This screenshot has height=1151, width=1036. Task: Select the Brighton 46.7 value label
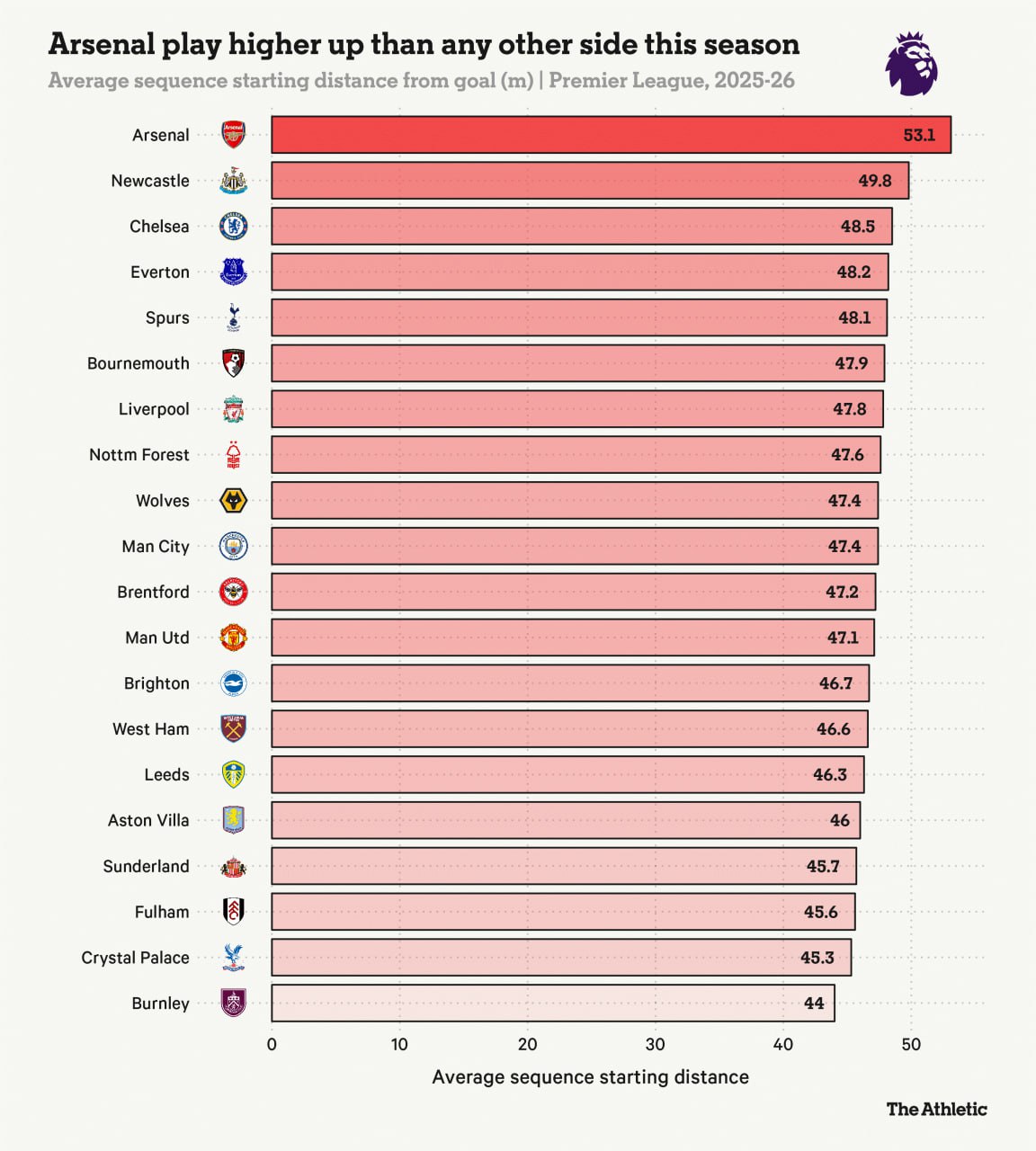(x=835, y=683)
